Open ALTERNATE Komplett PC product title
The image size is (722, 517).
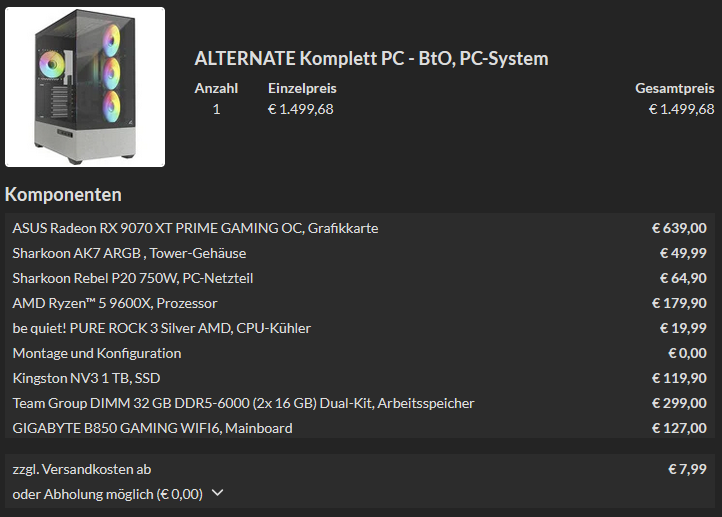371,58
